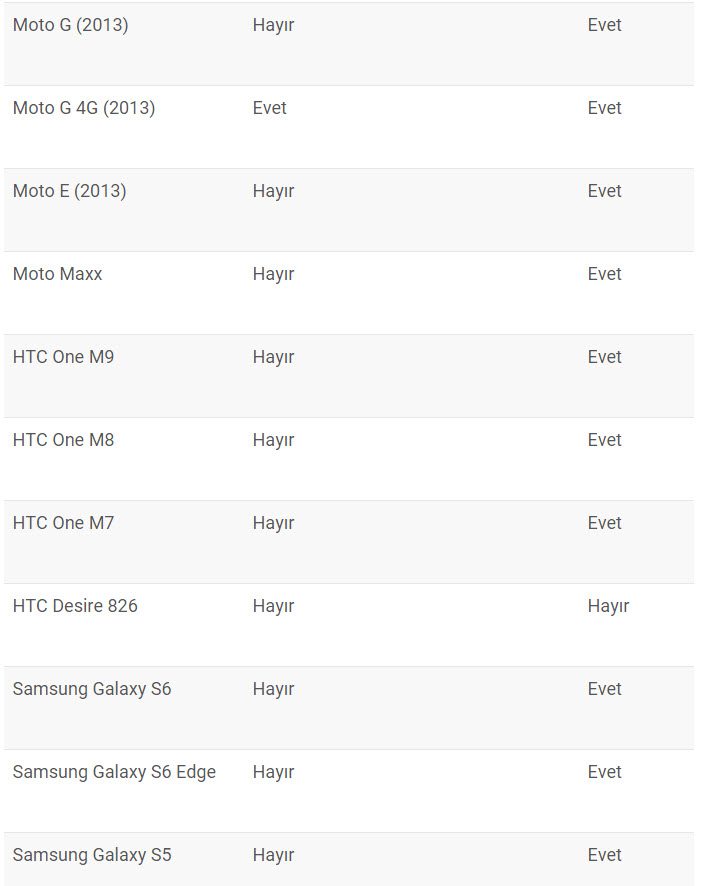Select the Moto Maxx row label
The image size is (702, 886).
coord(57,274)
